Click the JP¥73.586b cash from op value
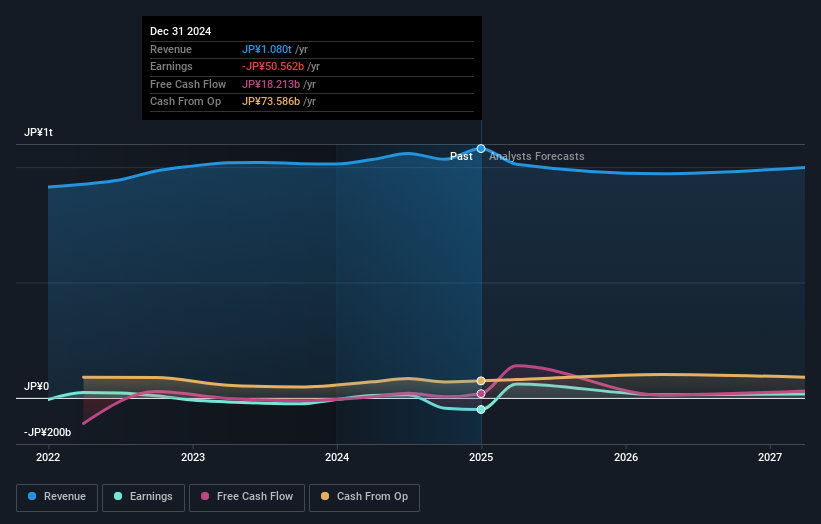This screenshot has width=821, height=524. click(x=271, y=102)
